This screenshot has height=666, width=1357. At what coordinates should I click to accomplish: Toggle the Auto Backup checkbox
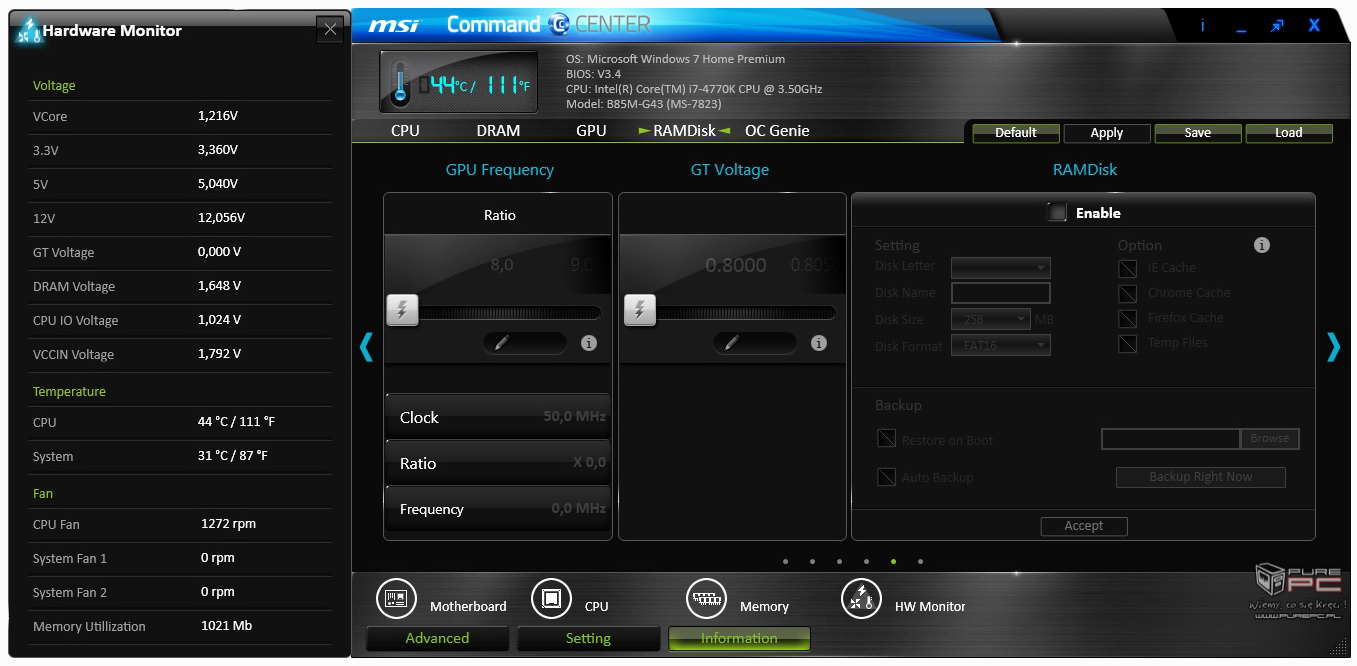886,477
